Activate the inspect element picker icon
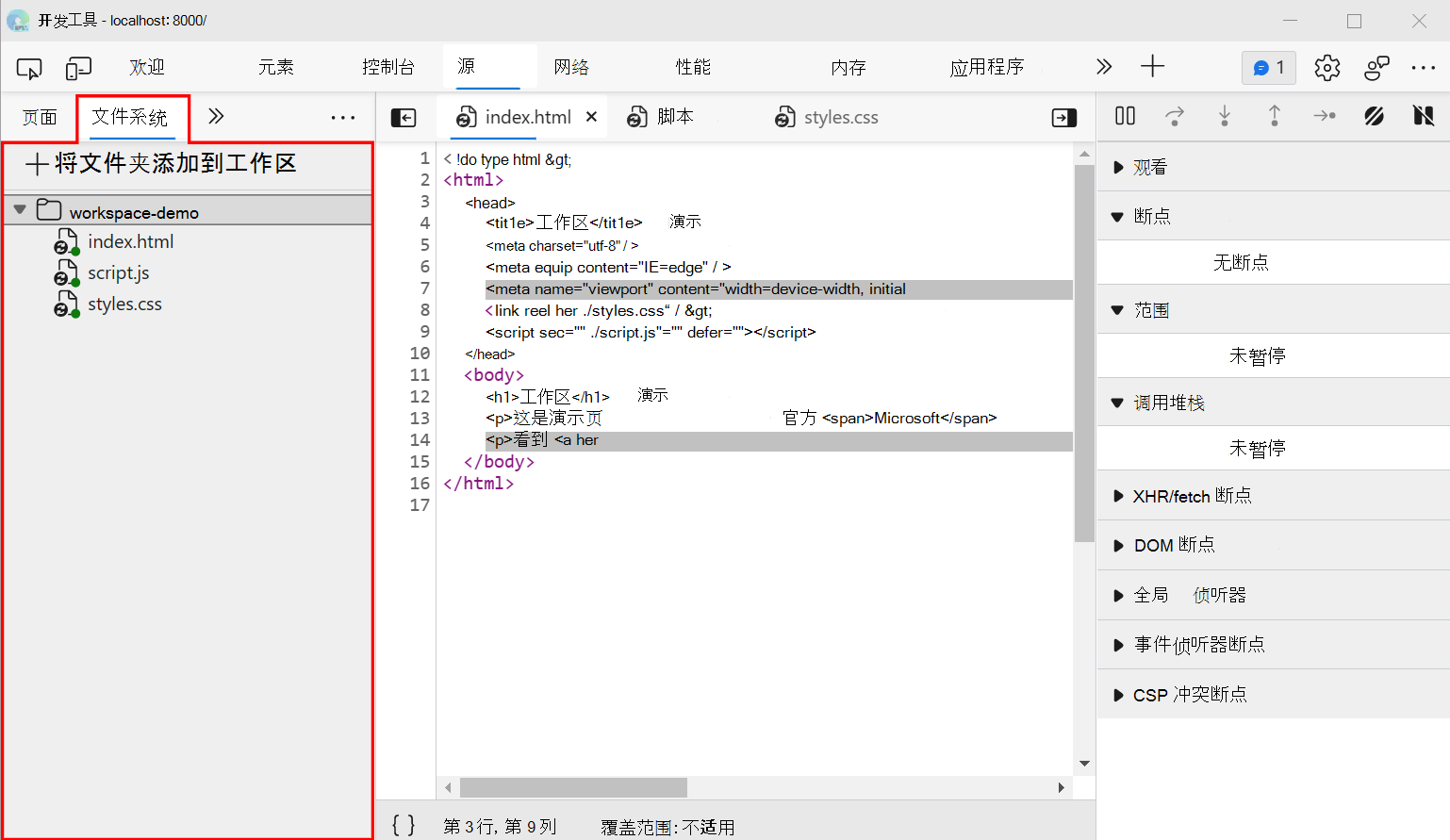 point(29,68)
